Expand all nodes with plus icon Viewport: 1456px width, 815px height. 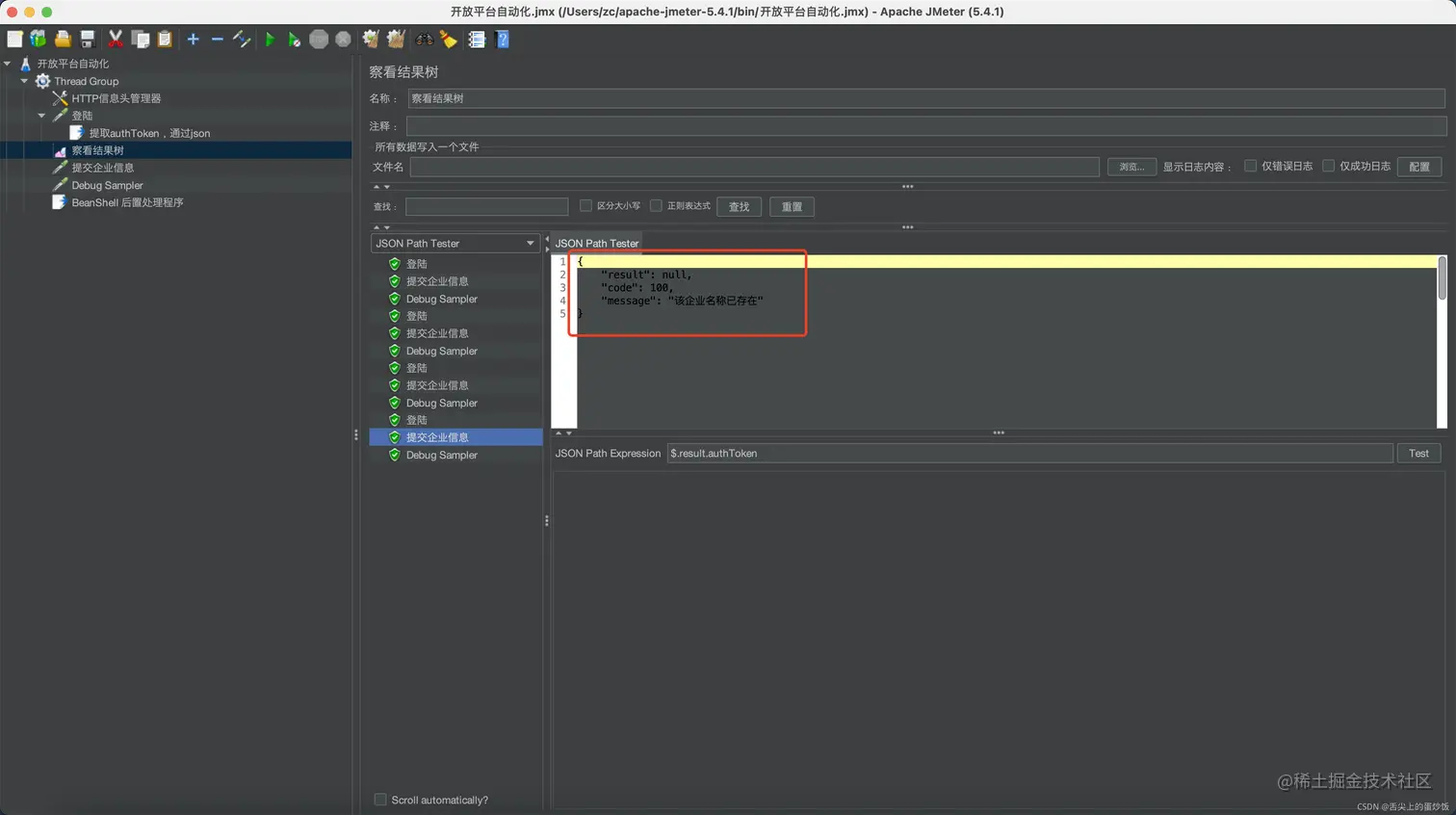[x=193, y=39]
